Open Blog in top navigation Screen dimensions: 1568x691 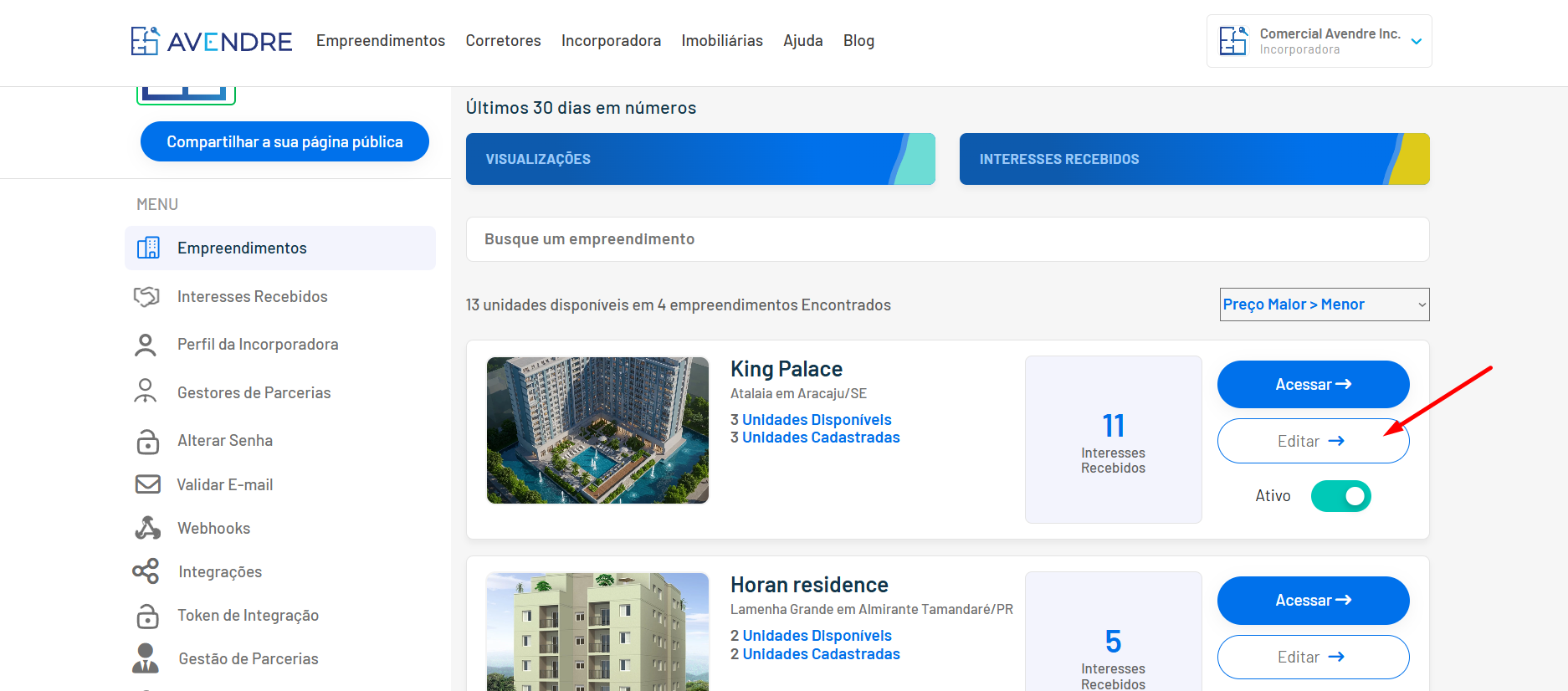(x=858, y=41)
